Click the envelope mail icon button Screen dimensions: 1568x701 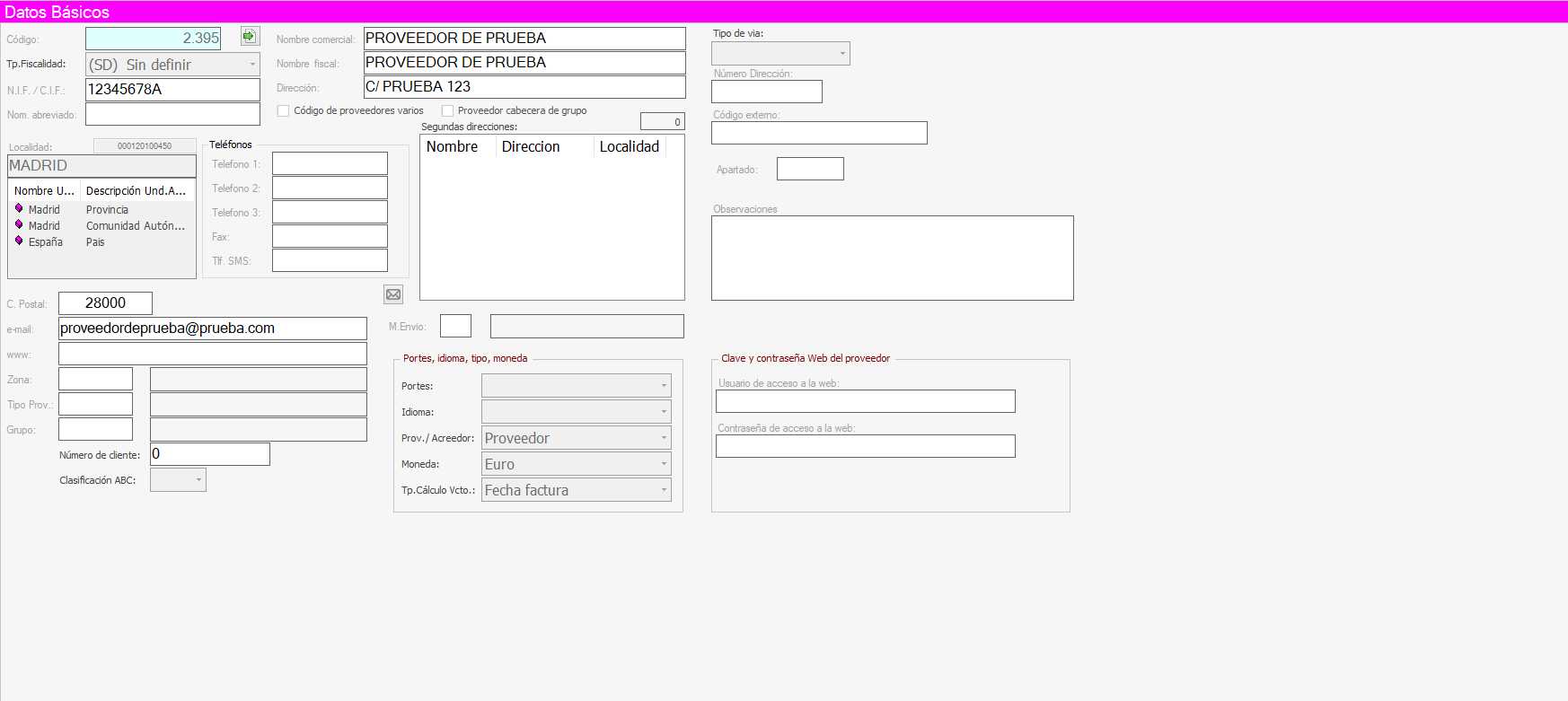tap(393, 294)
